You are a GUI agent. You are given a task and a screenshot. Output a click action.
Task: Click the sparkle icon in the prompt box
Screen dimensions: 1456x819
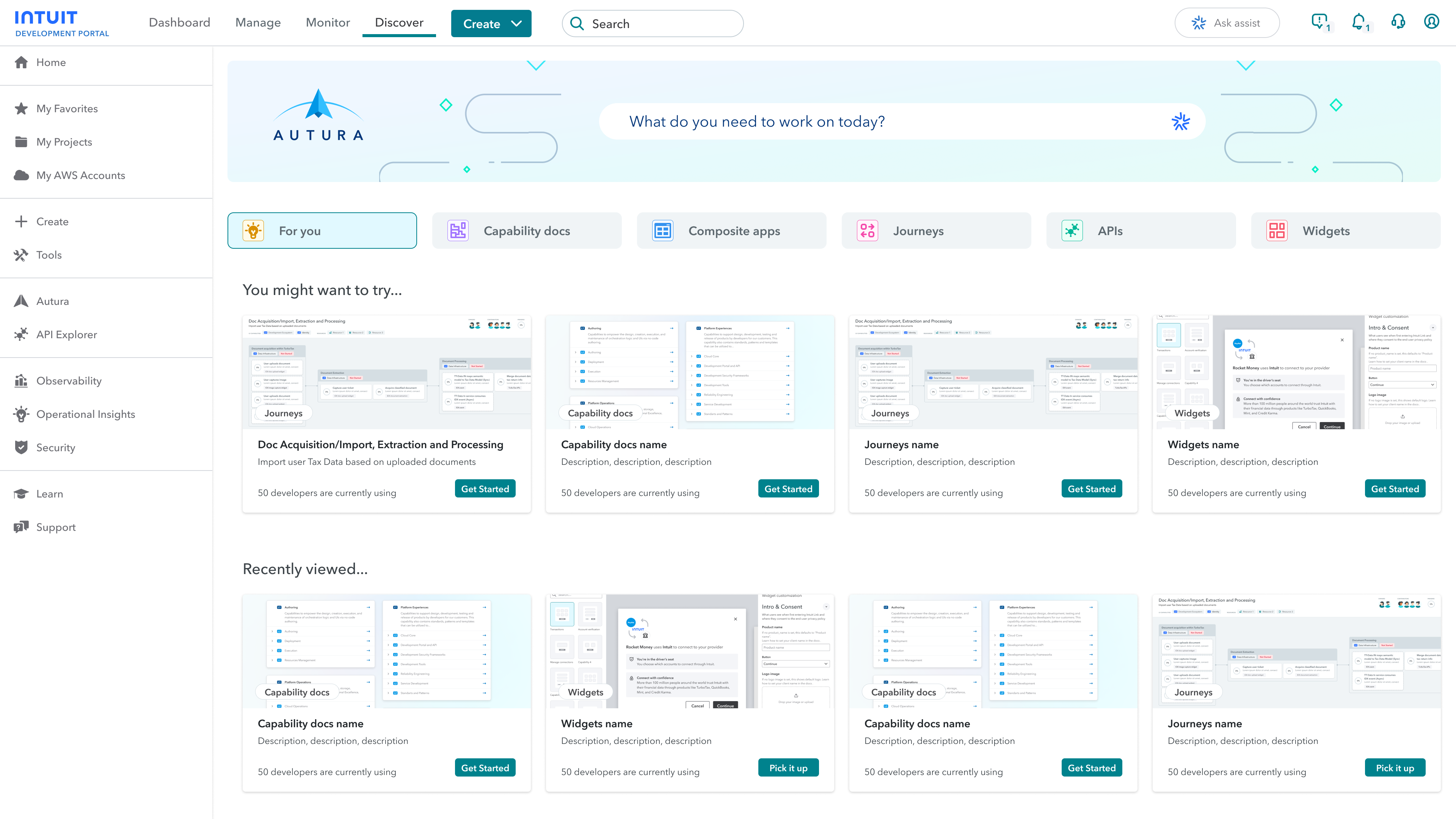click(1180, 121)
